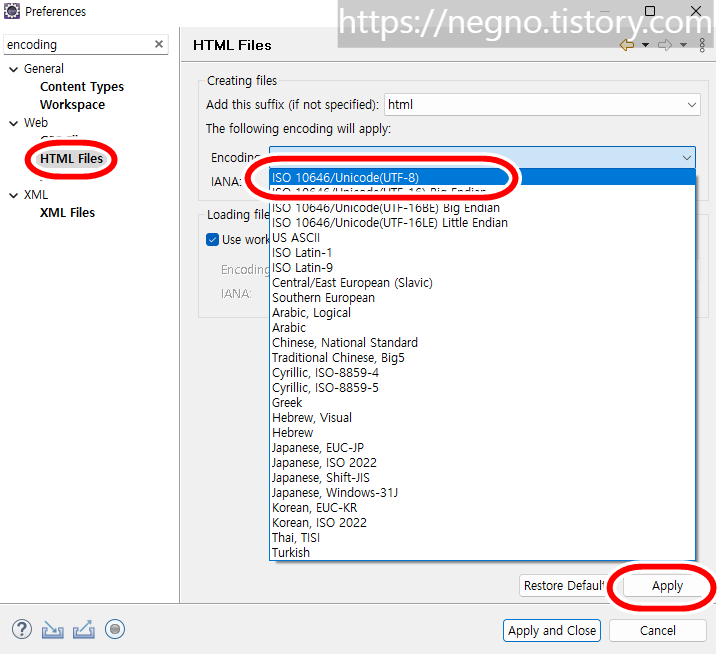Close the Preferences window

tap(696, 11)
